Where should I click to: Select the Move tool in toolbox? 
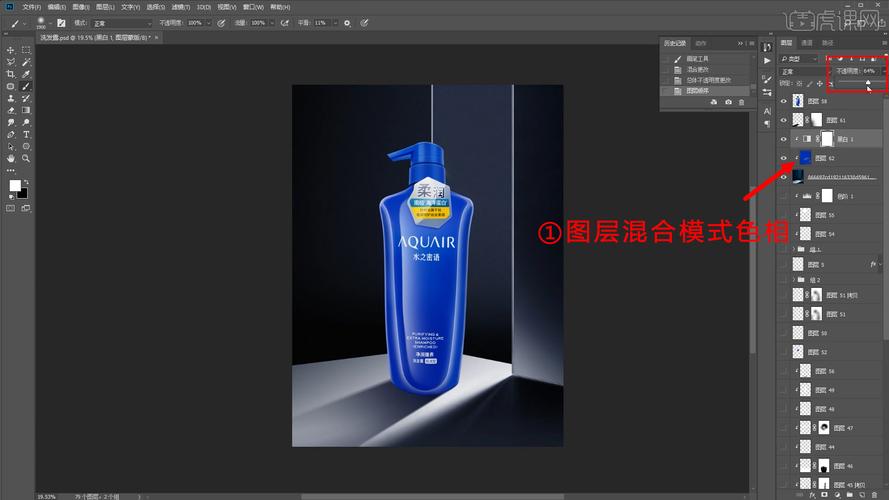pyautogui.click(x=10, y=50)
